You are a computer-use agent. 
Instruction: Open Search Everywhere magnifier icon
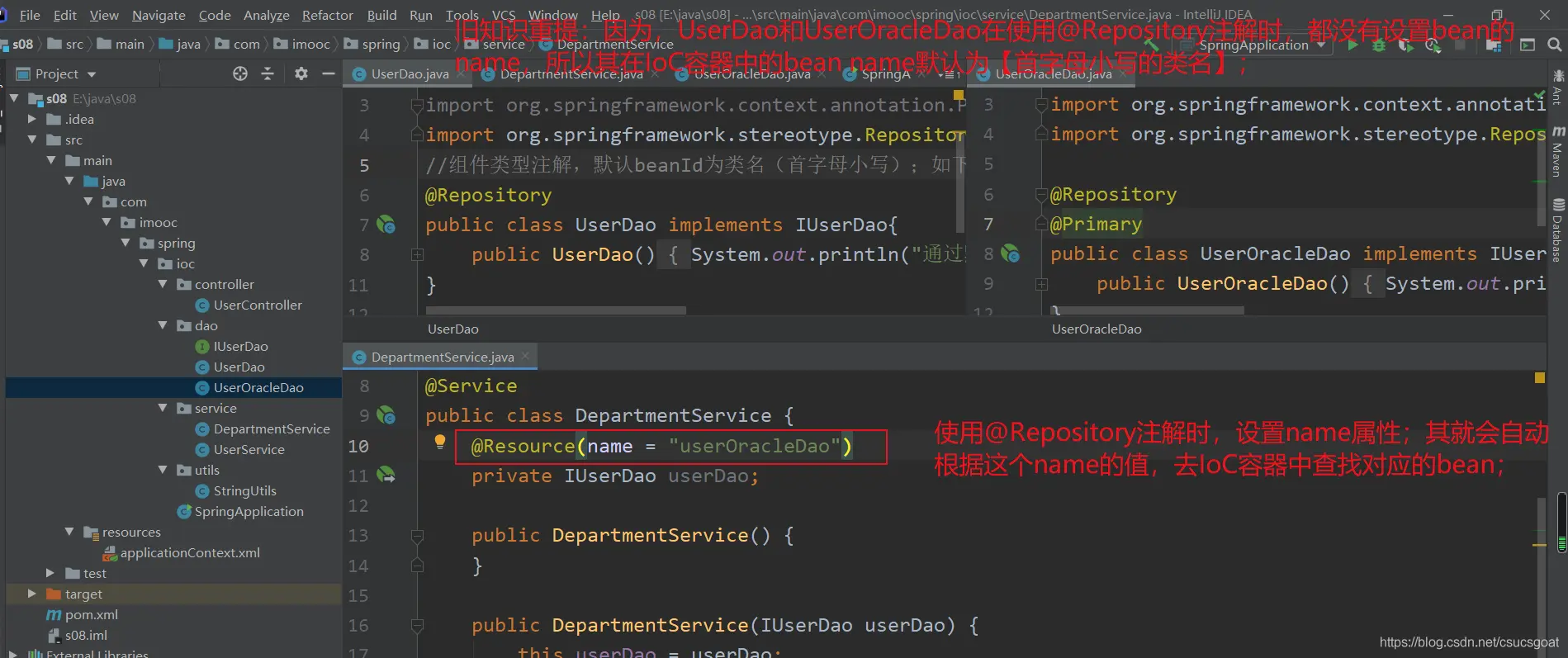tap(1554, 45)
